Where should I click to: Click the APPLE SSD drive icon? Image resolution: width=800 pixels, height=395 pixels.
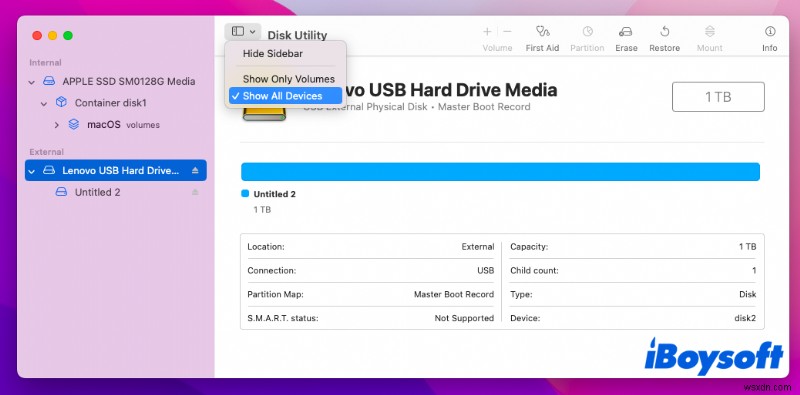pyautogui.click(x=49, y=82)
